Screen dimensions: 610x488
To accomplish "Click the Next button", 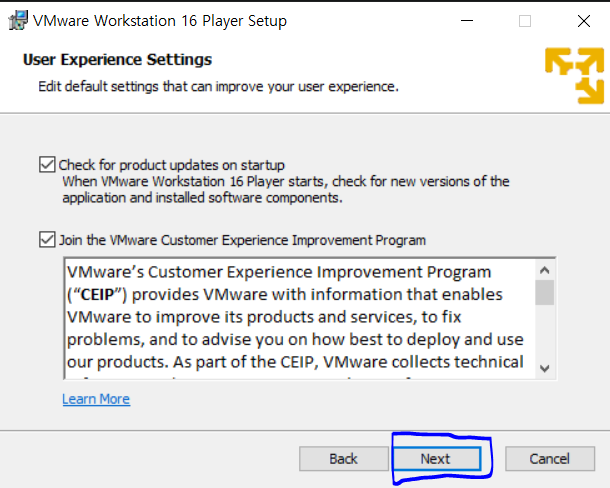I will click(437, 459).
